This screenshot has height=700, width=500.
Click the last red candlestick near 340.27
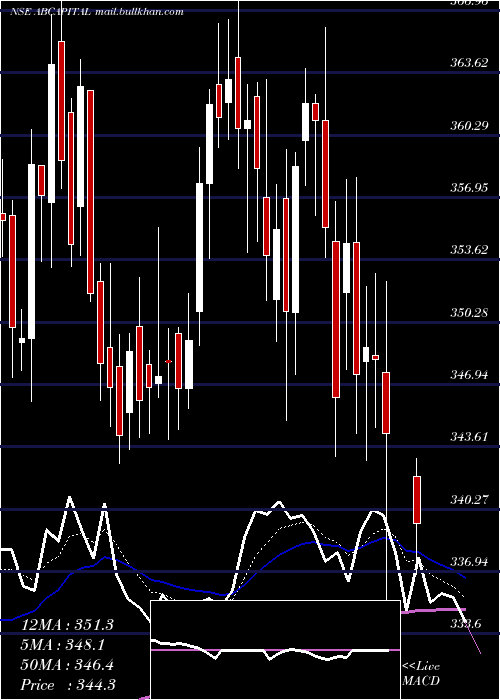(x=417, y=500)
